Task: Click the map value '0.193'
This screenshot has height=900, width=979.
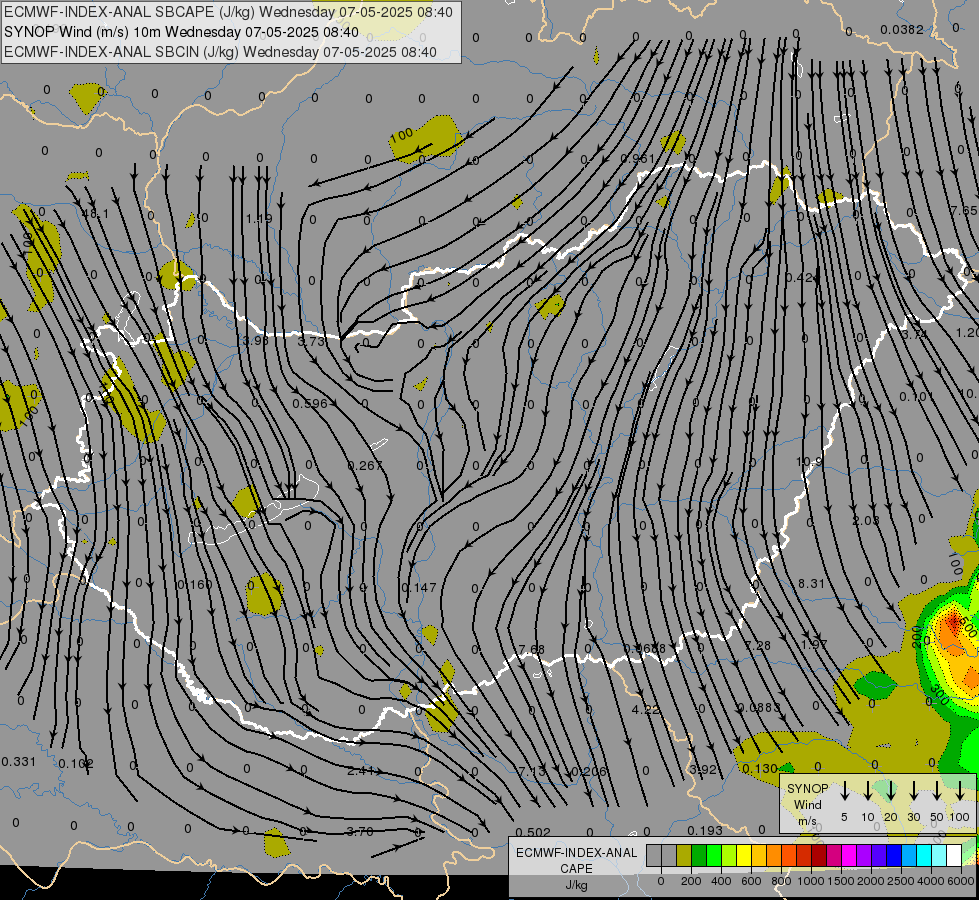Action: pyautogui.click(x=705, y=831)
